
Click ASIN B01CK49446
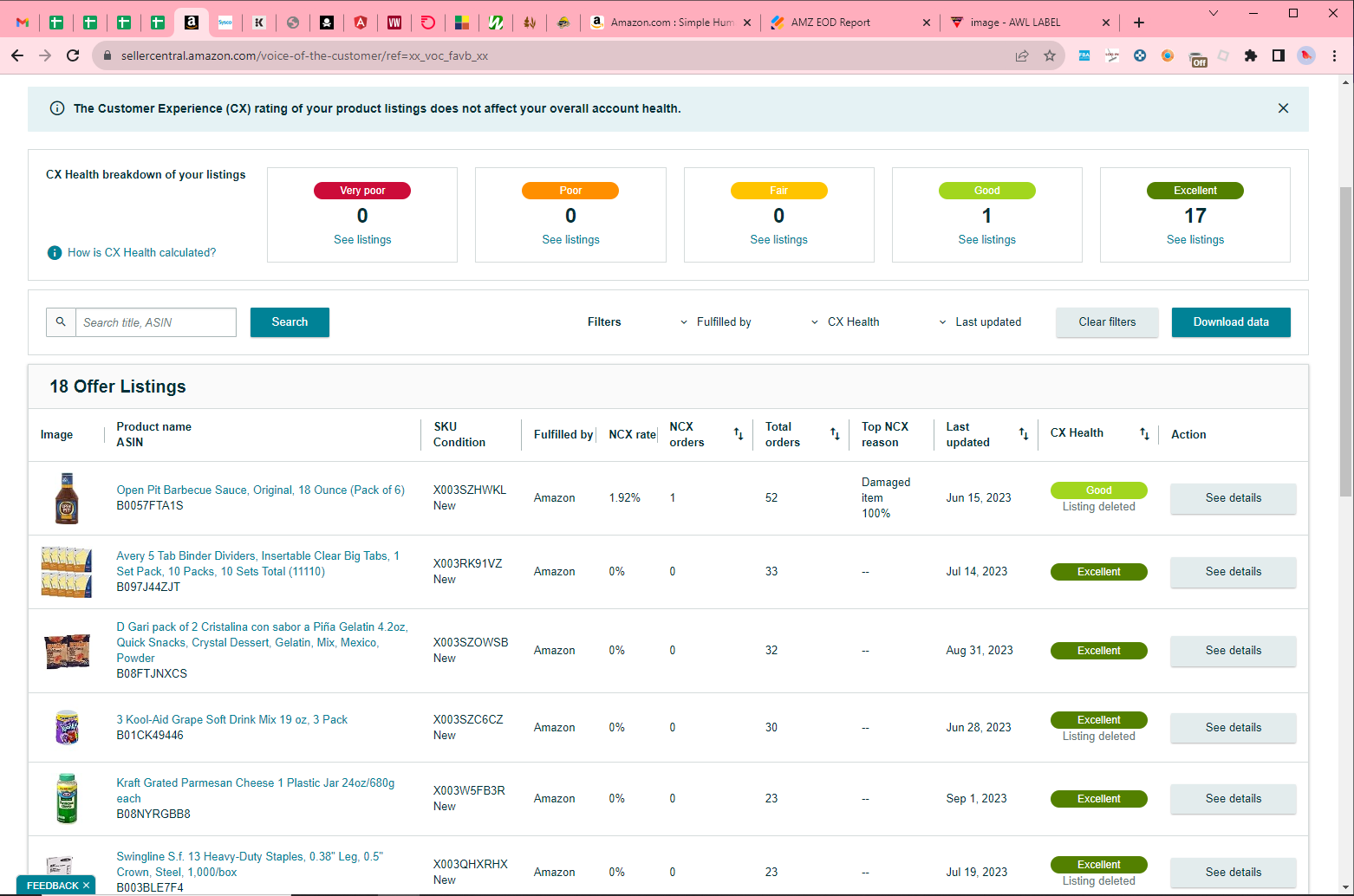point(150,736)
